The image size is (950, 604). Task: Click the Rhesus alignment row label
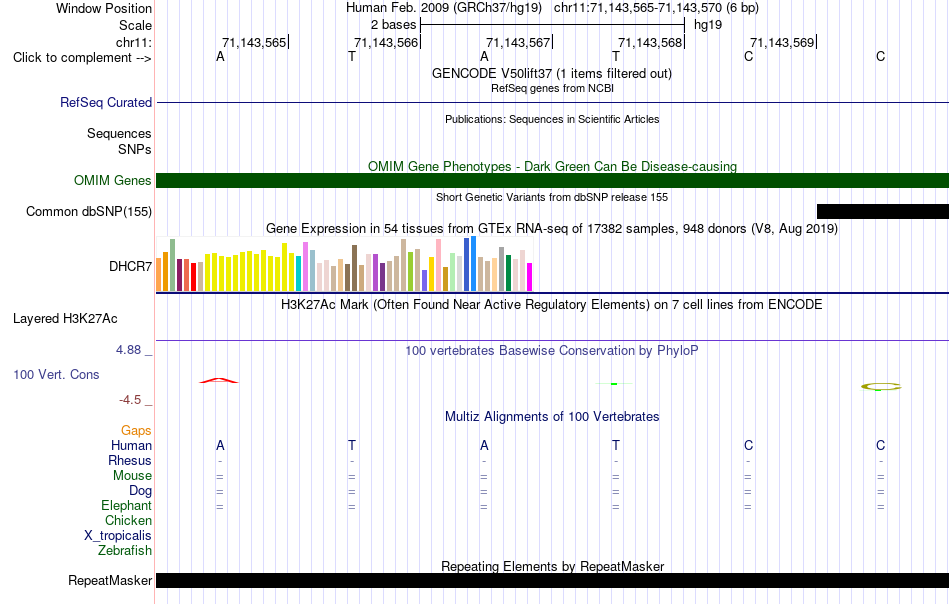click(x=130, y=460)
